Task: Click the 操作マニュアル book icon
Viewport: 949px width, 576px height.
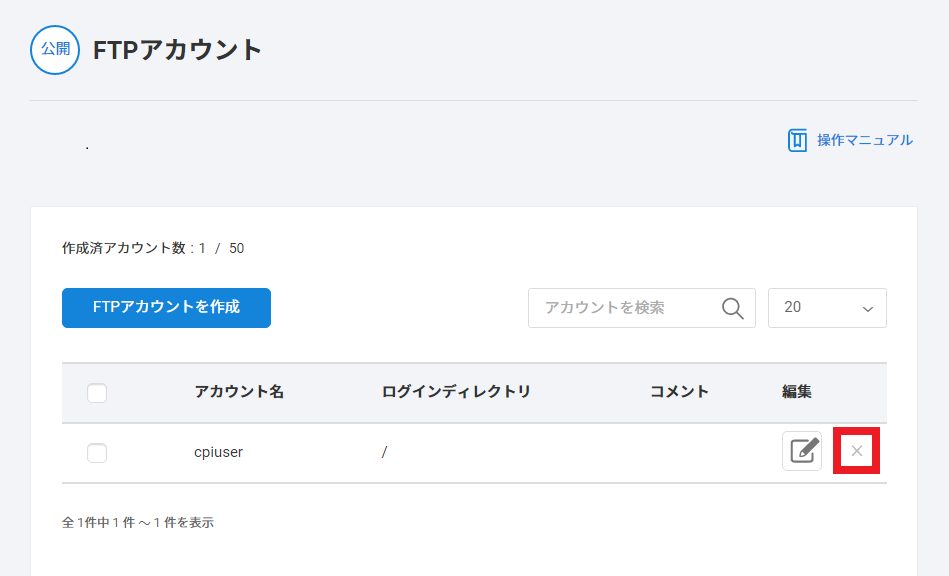Action: [x=797, y=140]
